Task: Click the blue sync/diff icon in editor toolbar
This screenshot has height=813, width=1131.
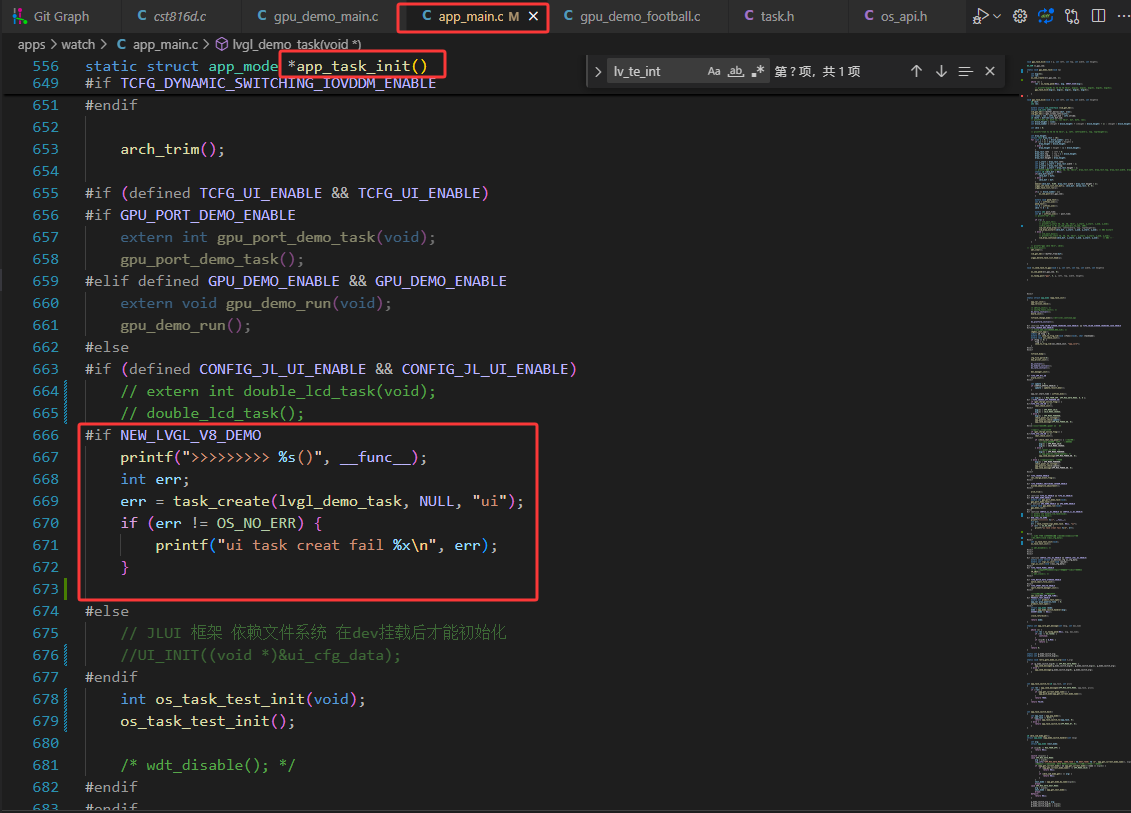Action: [x=1045, y=16]
